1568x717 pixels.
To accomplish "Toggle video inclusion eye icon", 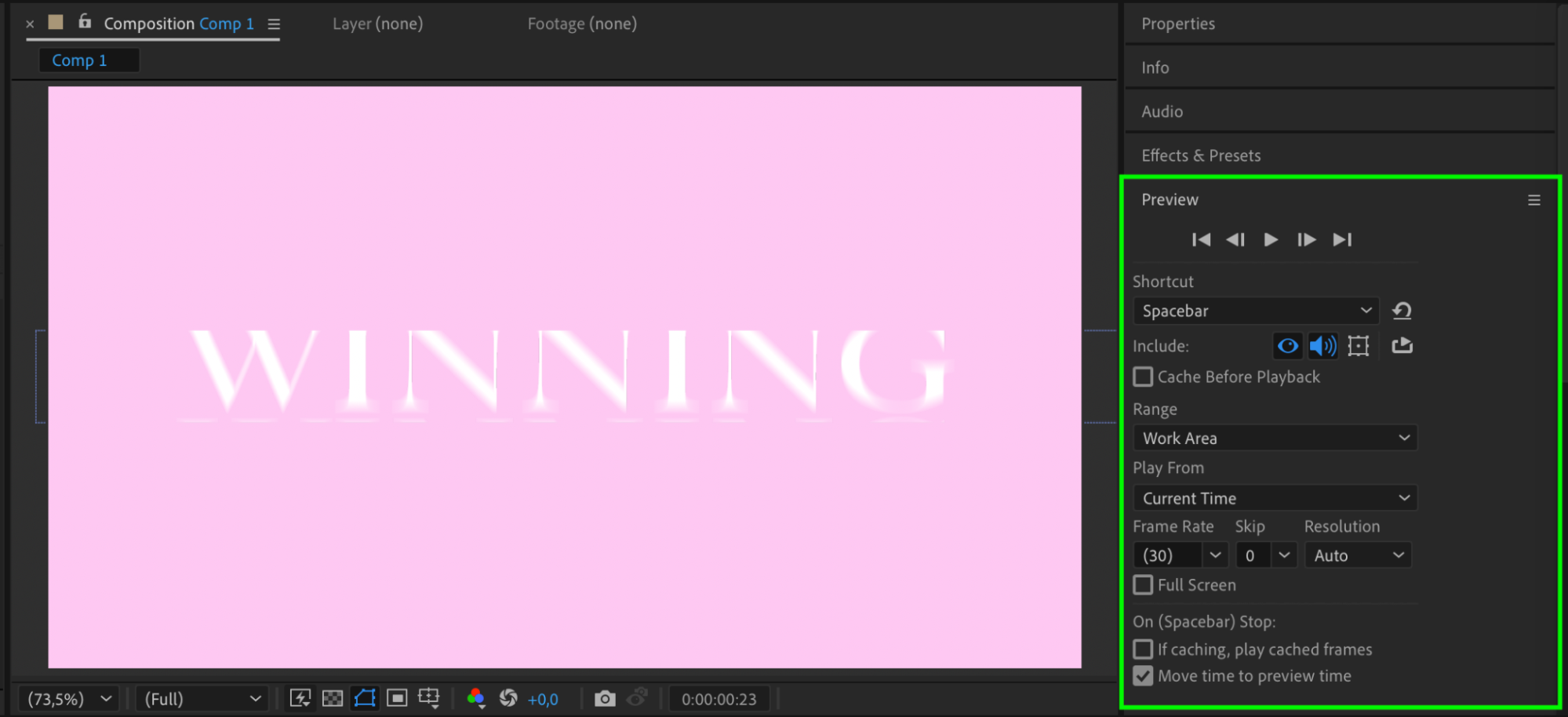I will click(x=1287, y=345).
